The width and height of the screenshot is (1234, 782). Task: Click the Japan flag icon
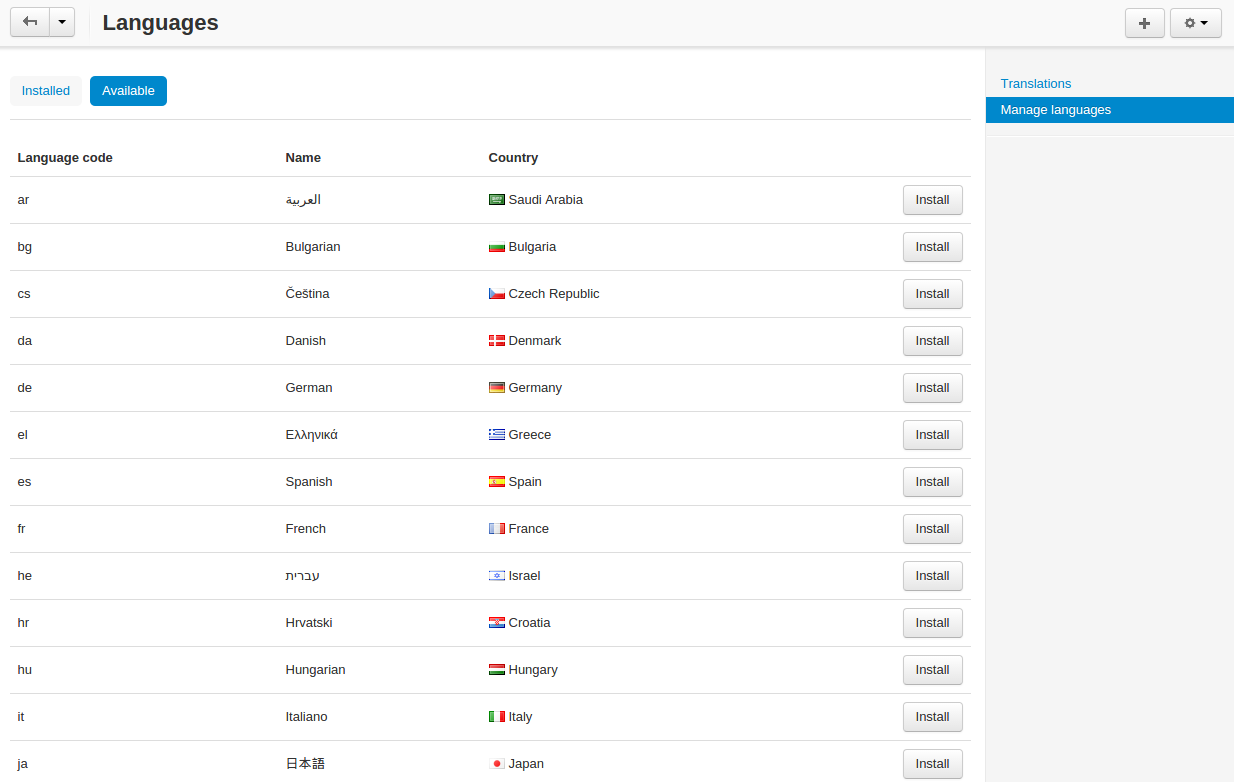497,764
